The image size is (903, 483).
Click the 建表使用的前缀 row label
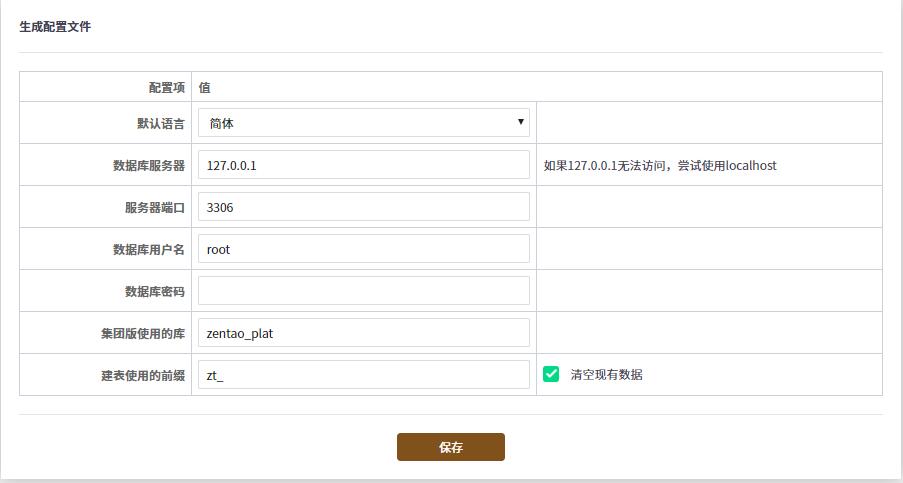tap(142, 376)
